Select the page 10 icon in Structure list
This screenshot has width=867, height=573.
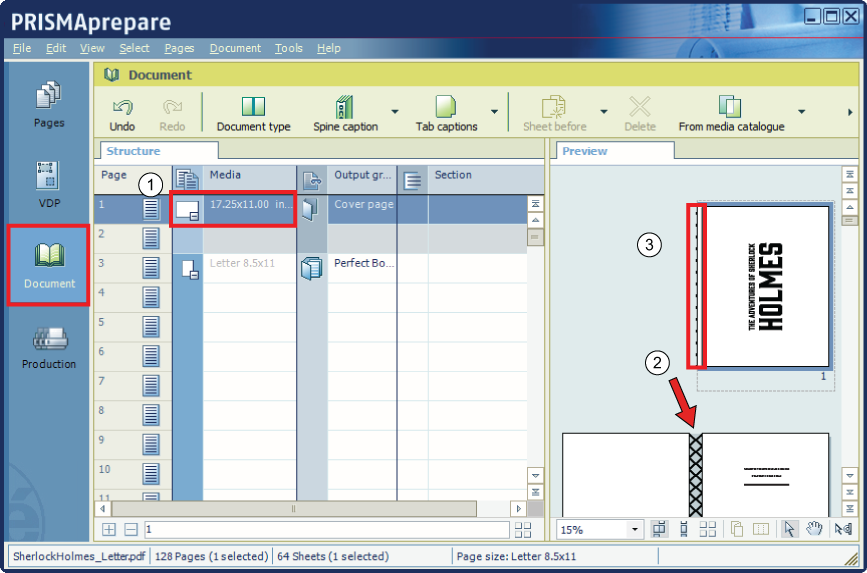tap(151, 474)
